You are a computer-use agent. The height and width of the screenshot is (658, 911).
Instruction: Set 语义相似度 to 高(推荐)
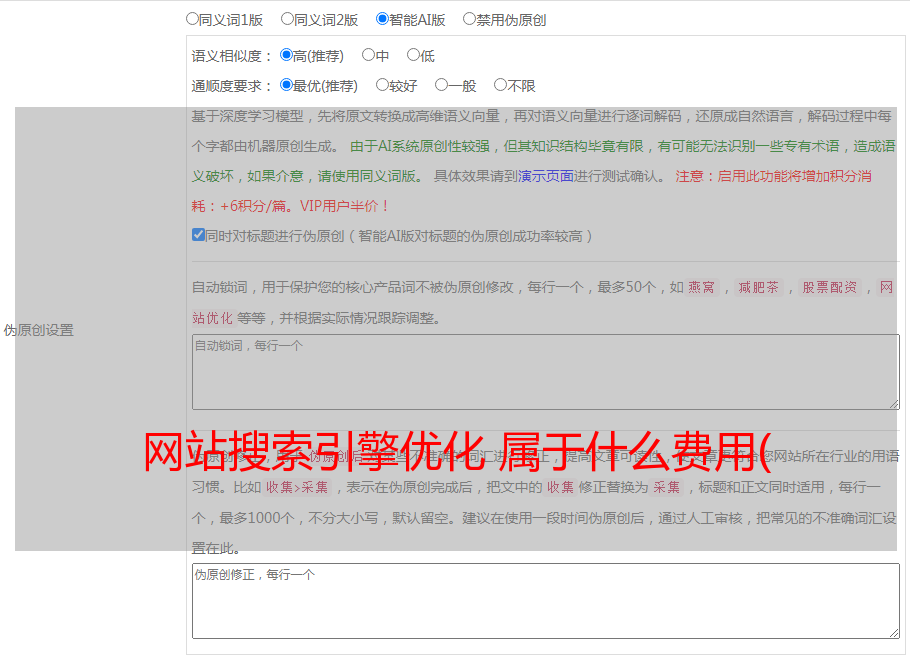pyautogui.click(x=286, y=55)
